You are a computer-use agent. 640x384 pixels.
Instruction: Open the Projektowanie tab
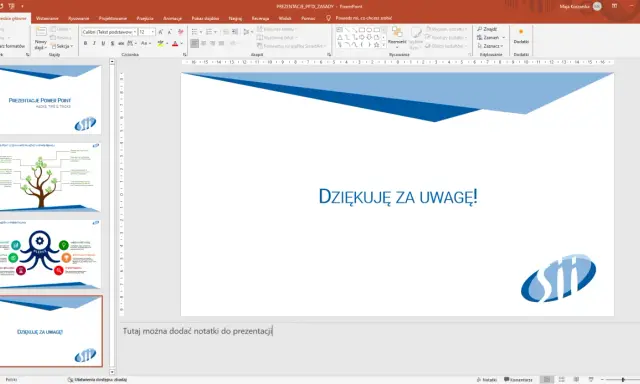pyautogui.click(x=113, y=18)
